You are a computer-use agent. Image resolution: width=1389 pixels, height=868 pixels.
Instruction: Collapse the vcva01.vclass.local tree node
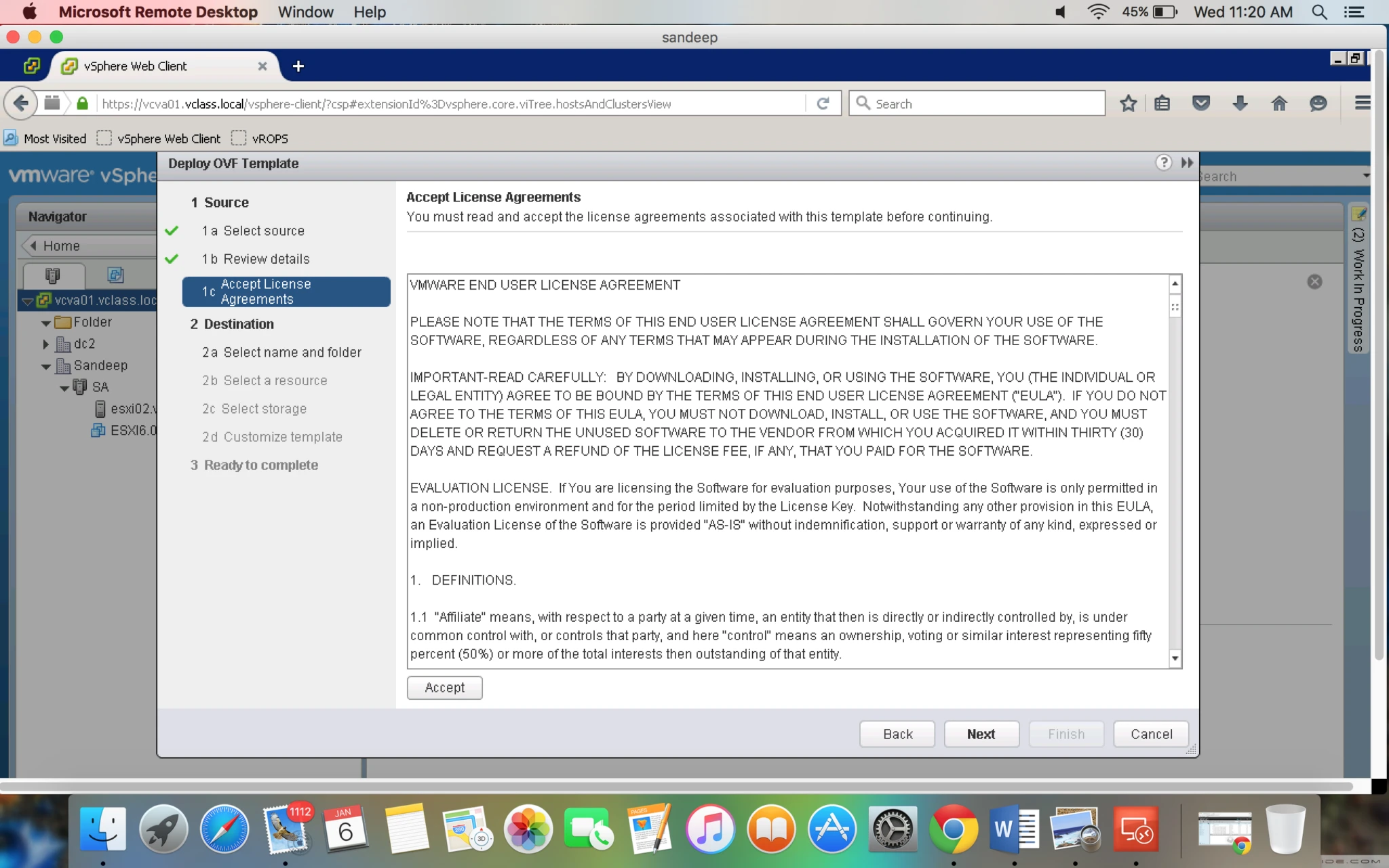coord(27,301)
